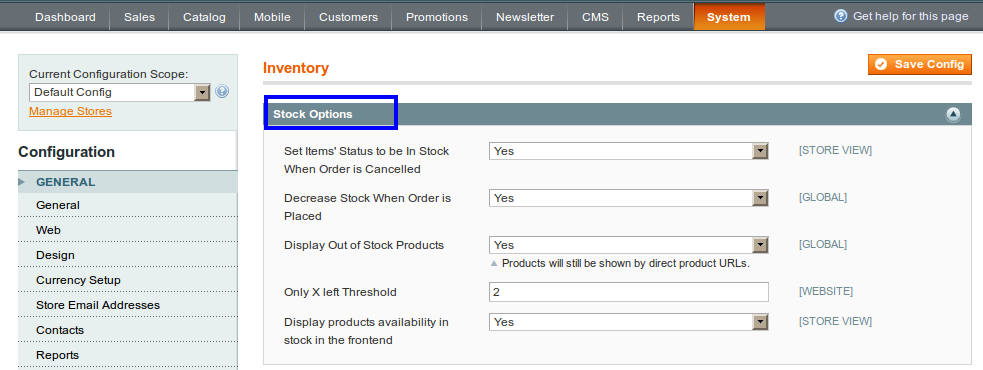
Task: Click the arrow icon beside GENERAL section
Action: click(x=23, y=182)
